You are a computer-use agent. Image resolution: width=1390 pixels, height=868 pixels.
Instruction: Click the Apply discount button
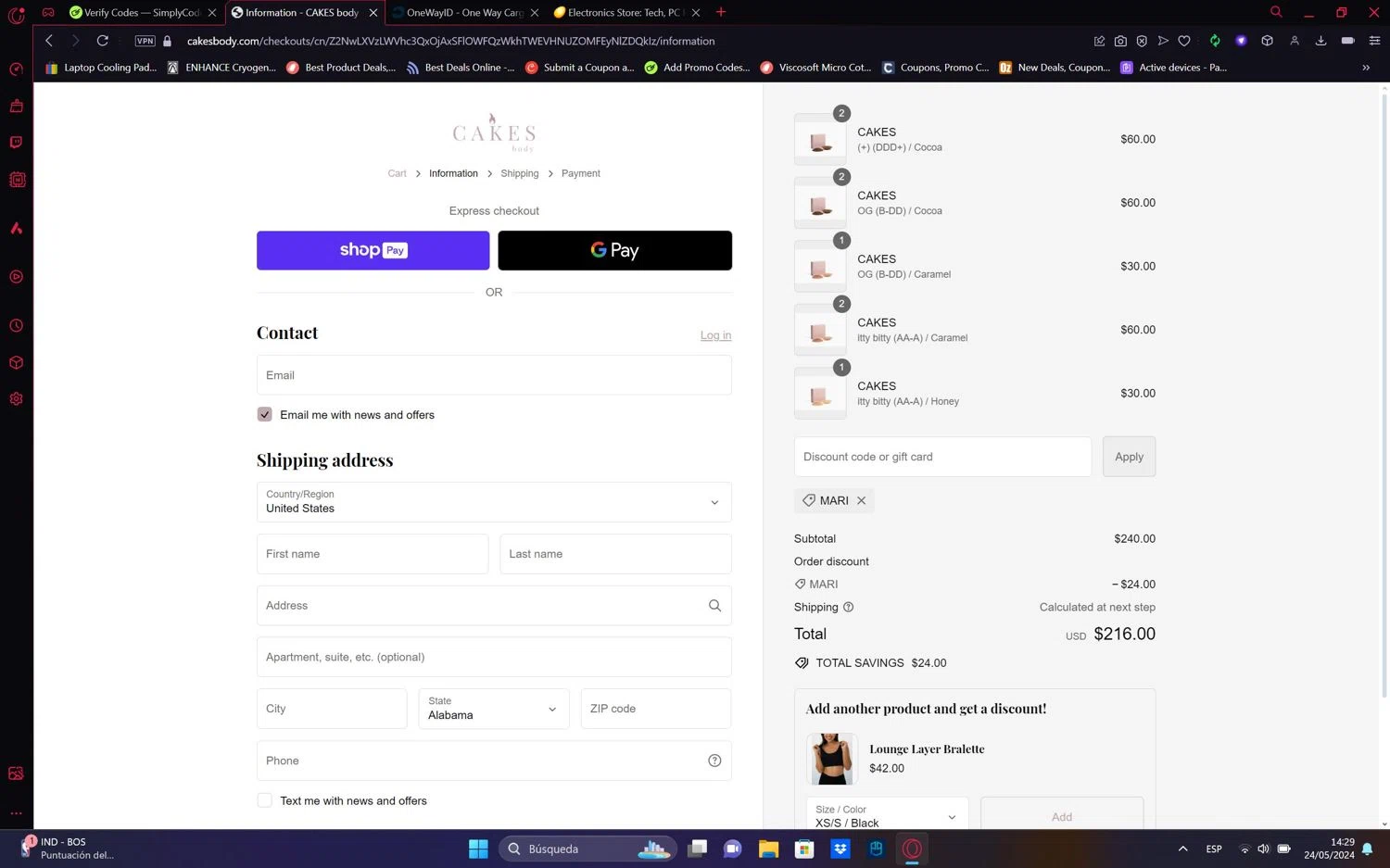[1129, 457]
